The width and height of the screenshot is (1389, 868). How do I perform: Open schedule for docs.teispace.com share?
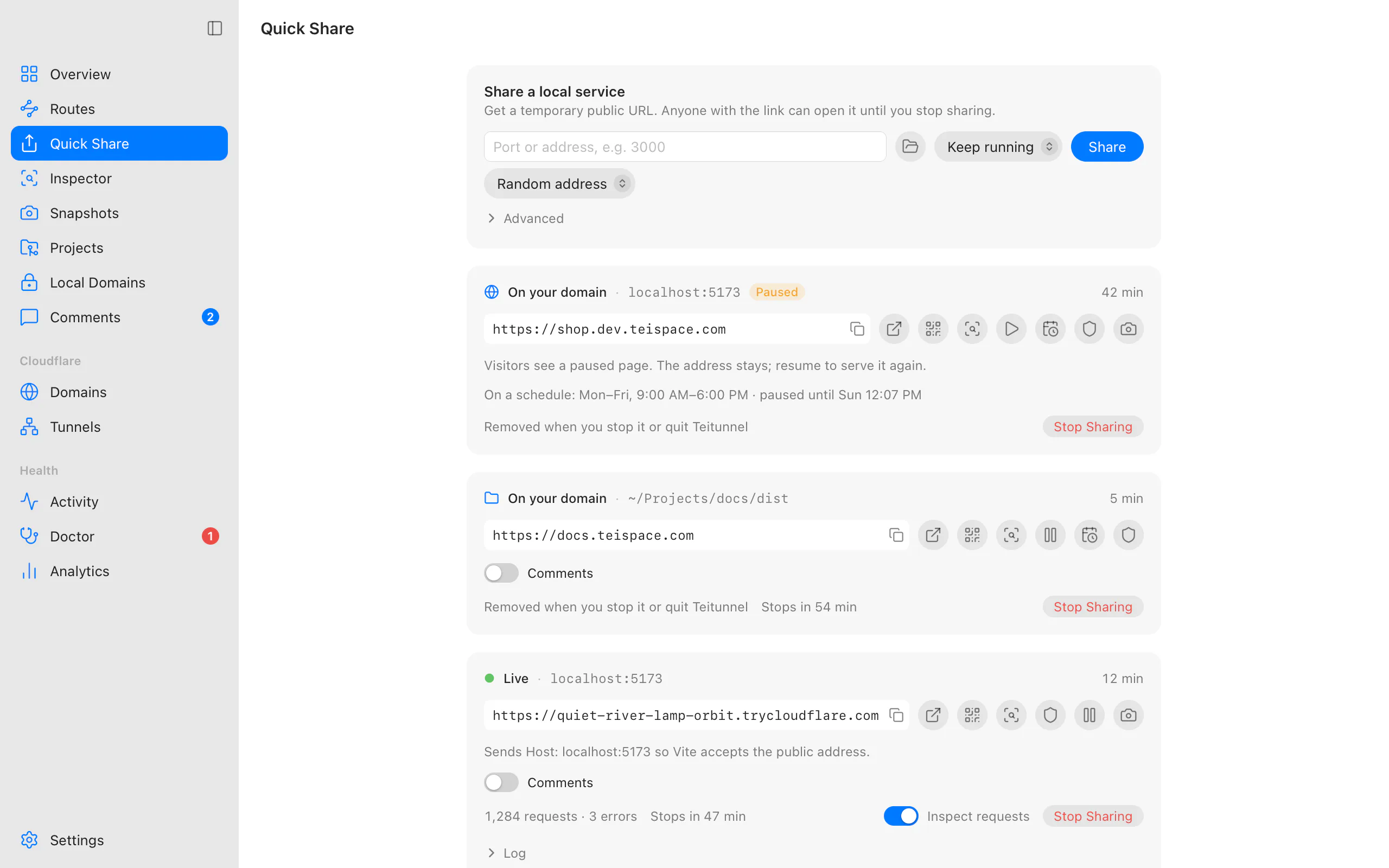coord(1089,535)
